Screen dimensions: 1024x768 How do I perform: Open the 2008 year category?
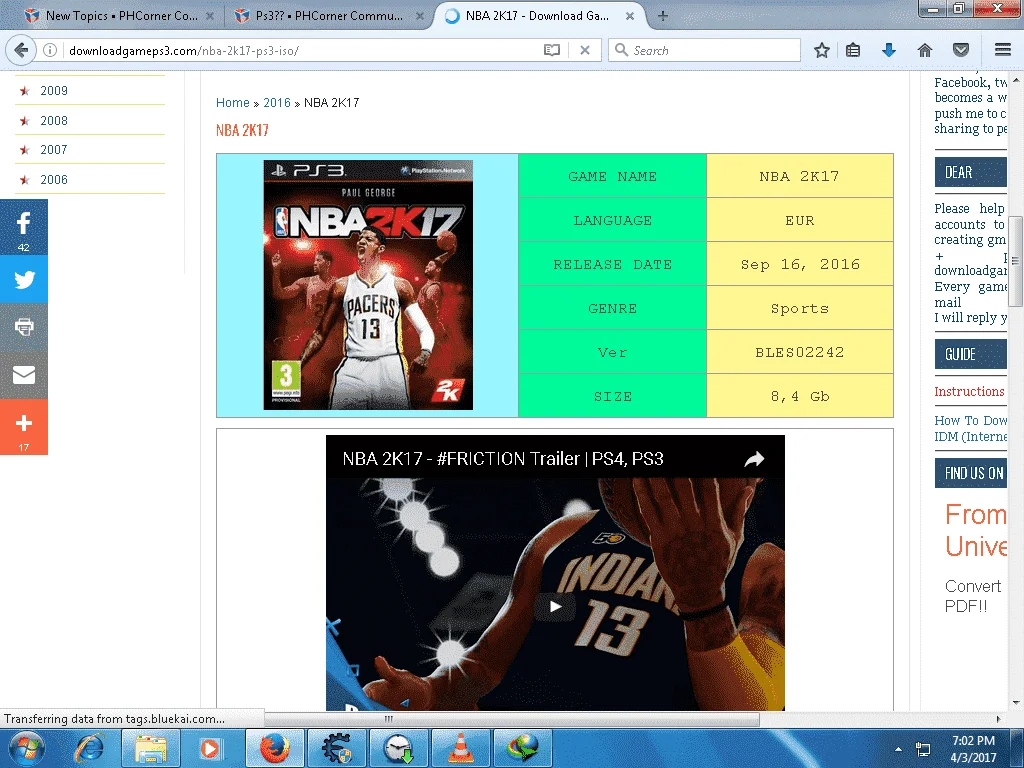[x=54, y=121]
